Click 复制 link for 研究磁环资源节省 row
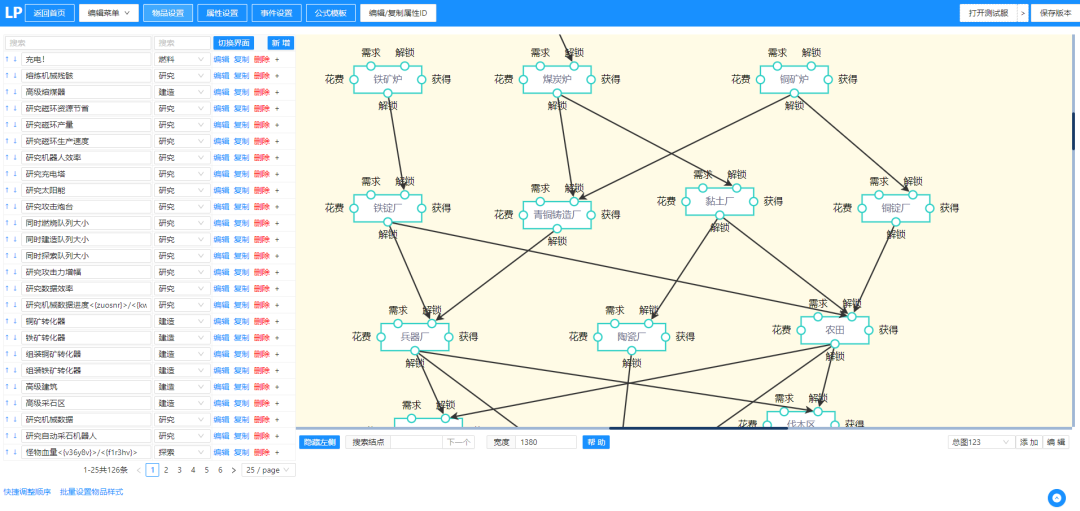The width and height of the screenshot is (1080, 511). click(241, 108)
